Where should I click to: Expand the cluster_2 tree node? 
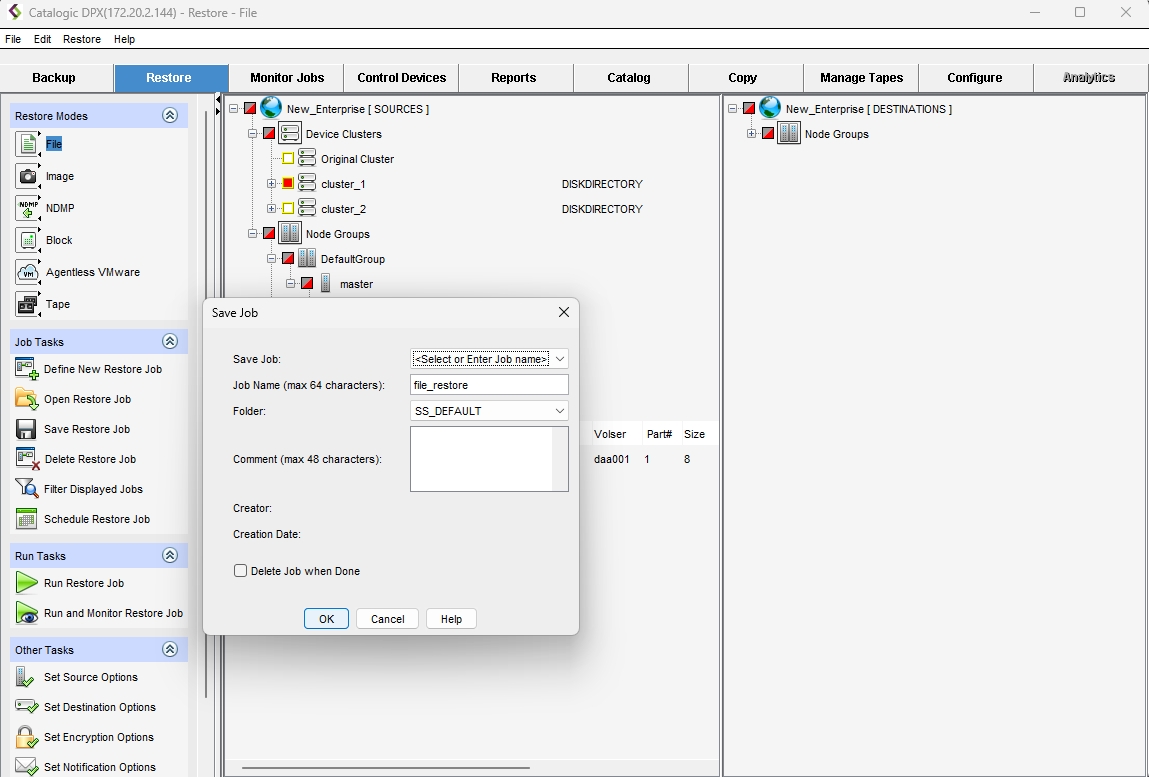pos(271,209)
